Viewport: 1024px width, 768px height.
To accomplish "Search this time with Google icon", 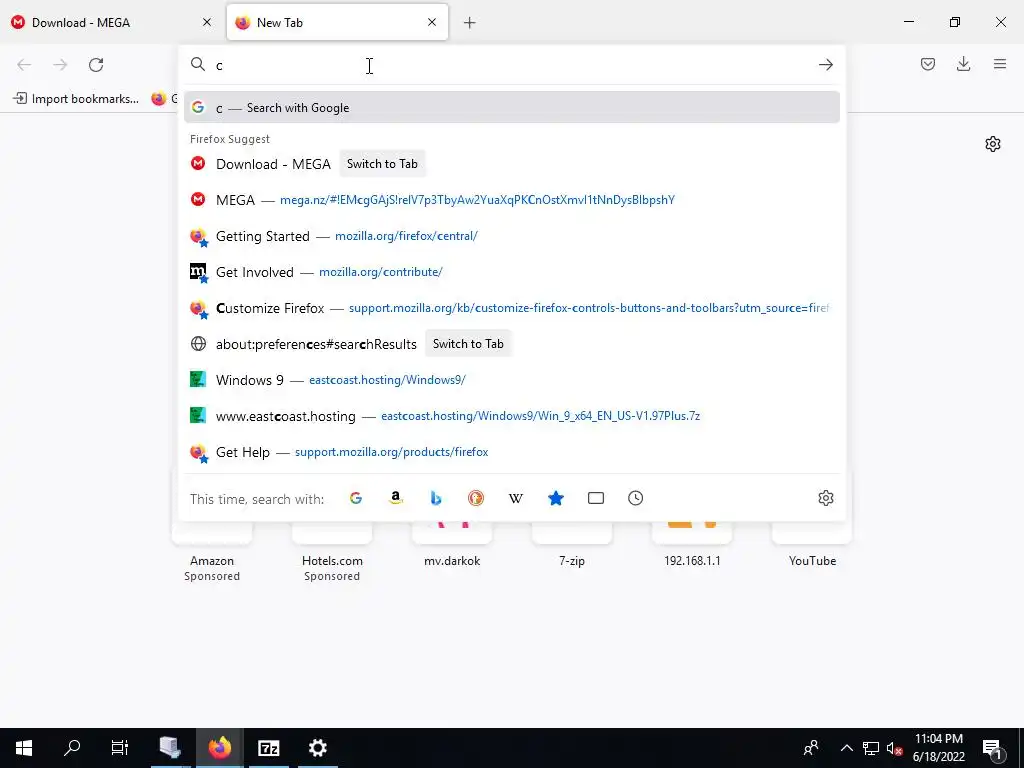I will [356, 498].
